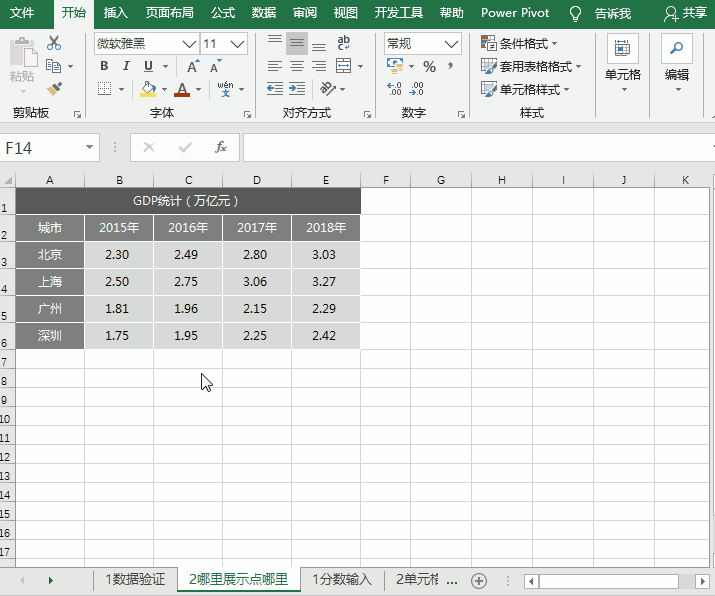Click the Select All corner triangle
The image size is (715, 596).
tap(8, 180)
